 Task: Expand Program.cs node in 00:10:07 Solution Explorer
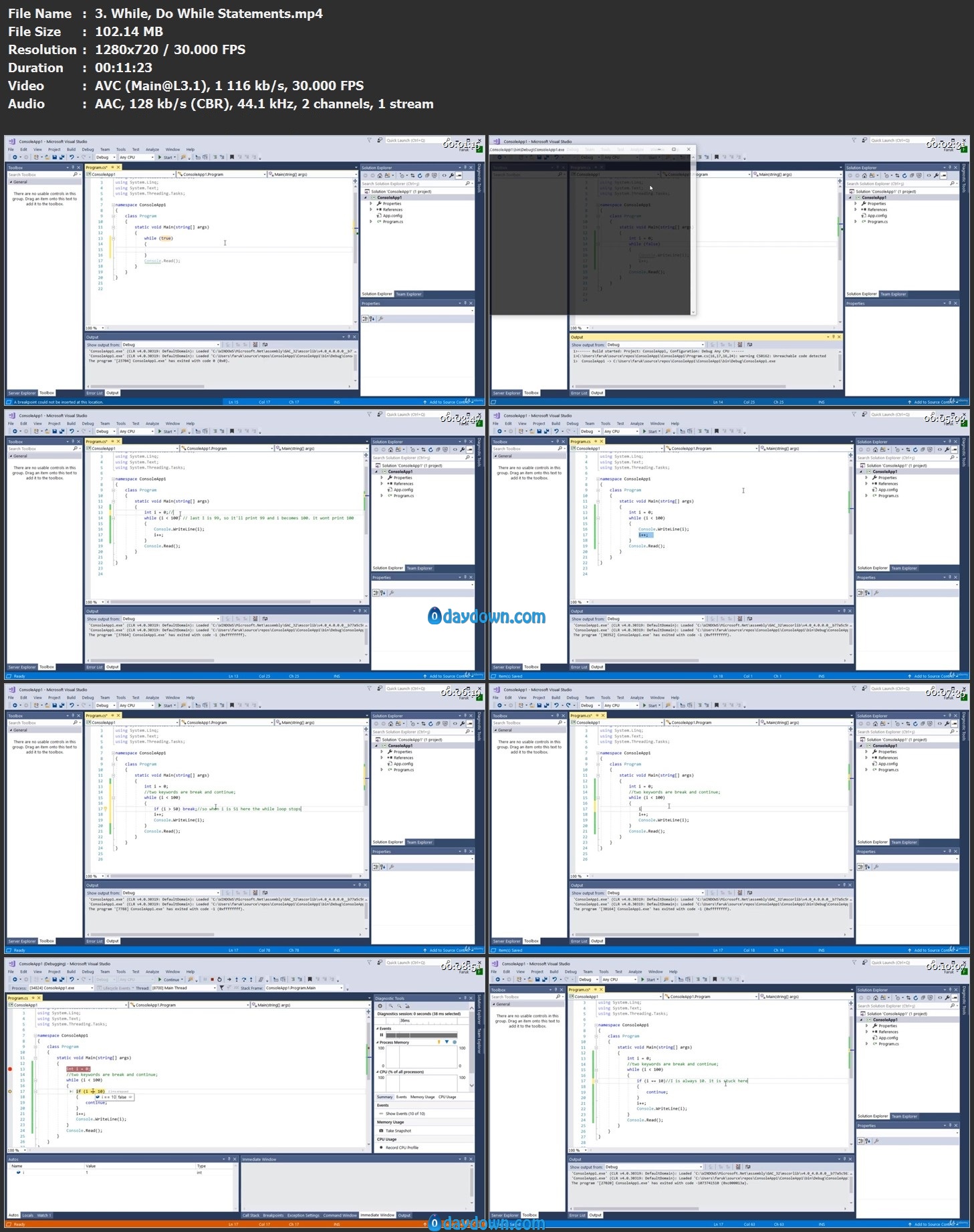pos(866,1043)
